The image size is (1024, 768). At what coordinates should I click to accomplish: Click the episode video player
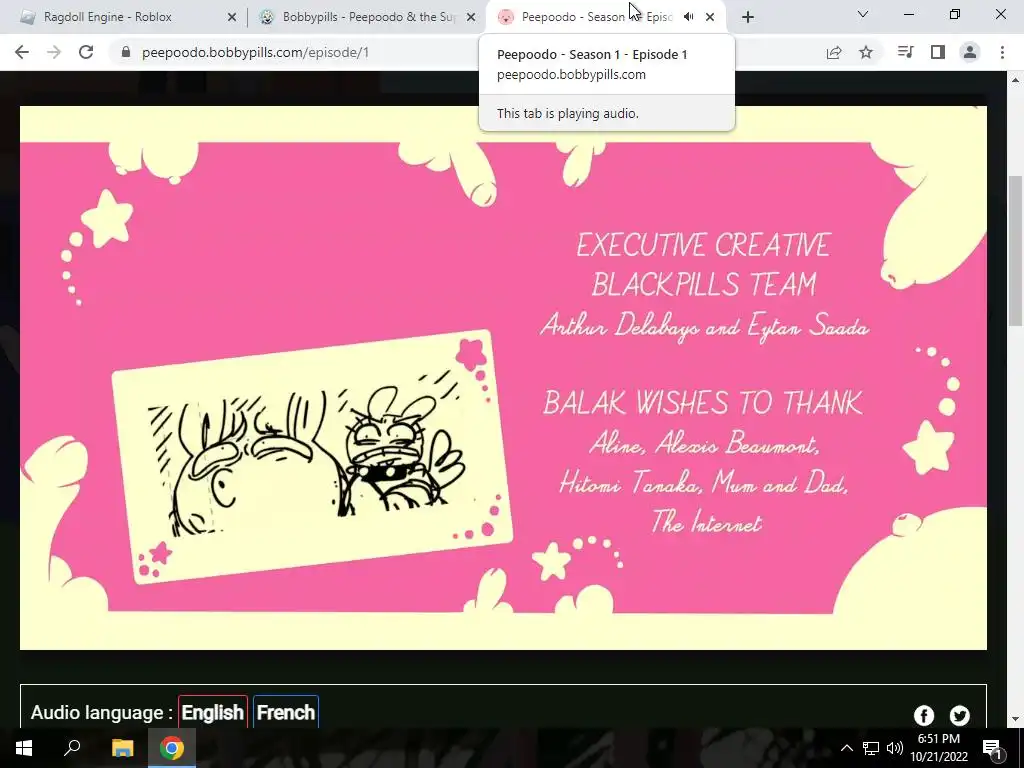point(503,377)
